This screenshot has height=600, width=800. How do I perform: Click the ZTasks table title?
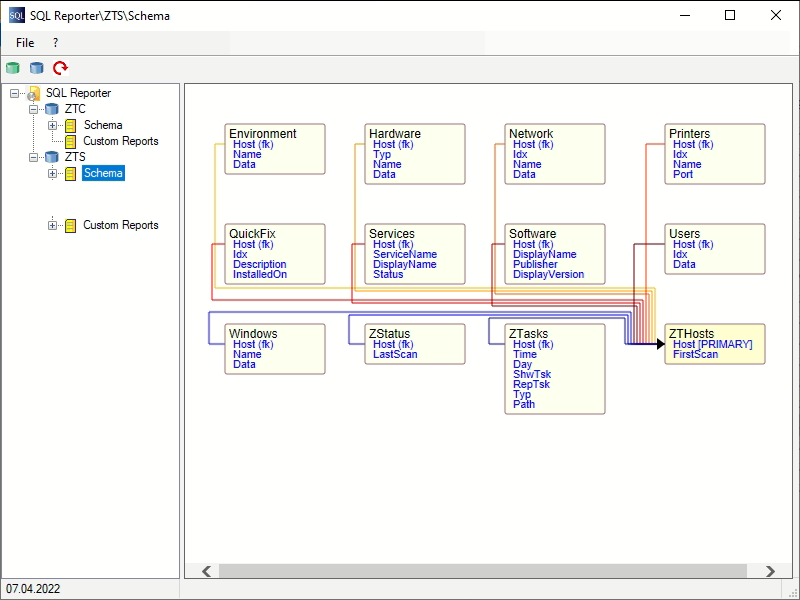tap(528, 334)
